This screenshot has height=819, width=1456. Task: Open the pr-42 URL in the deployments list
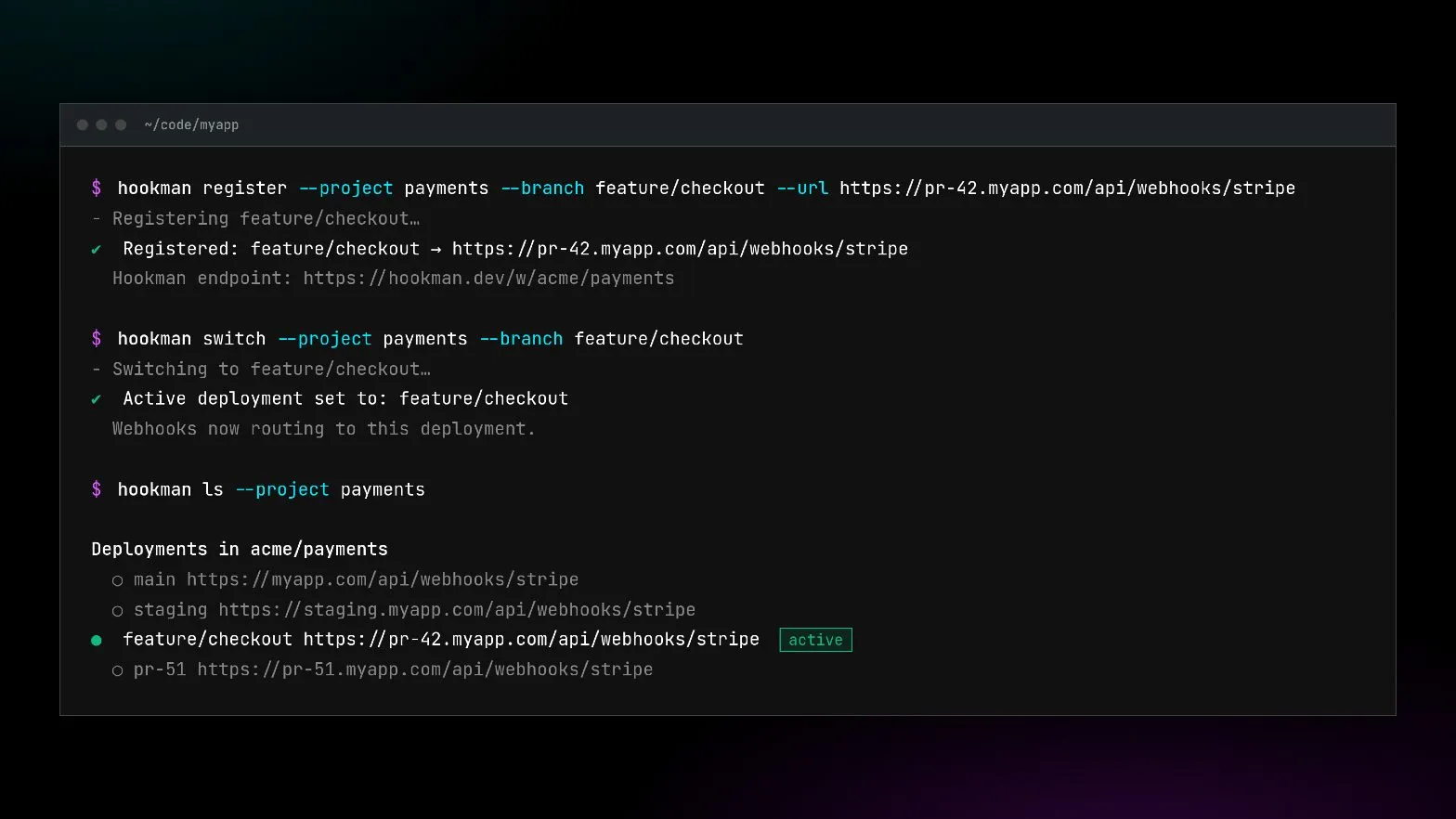point(531,639)
